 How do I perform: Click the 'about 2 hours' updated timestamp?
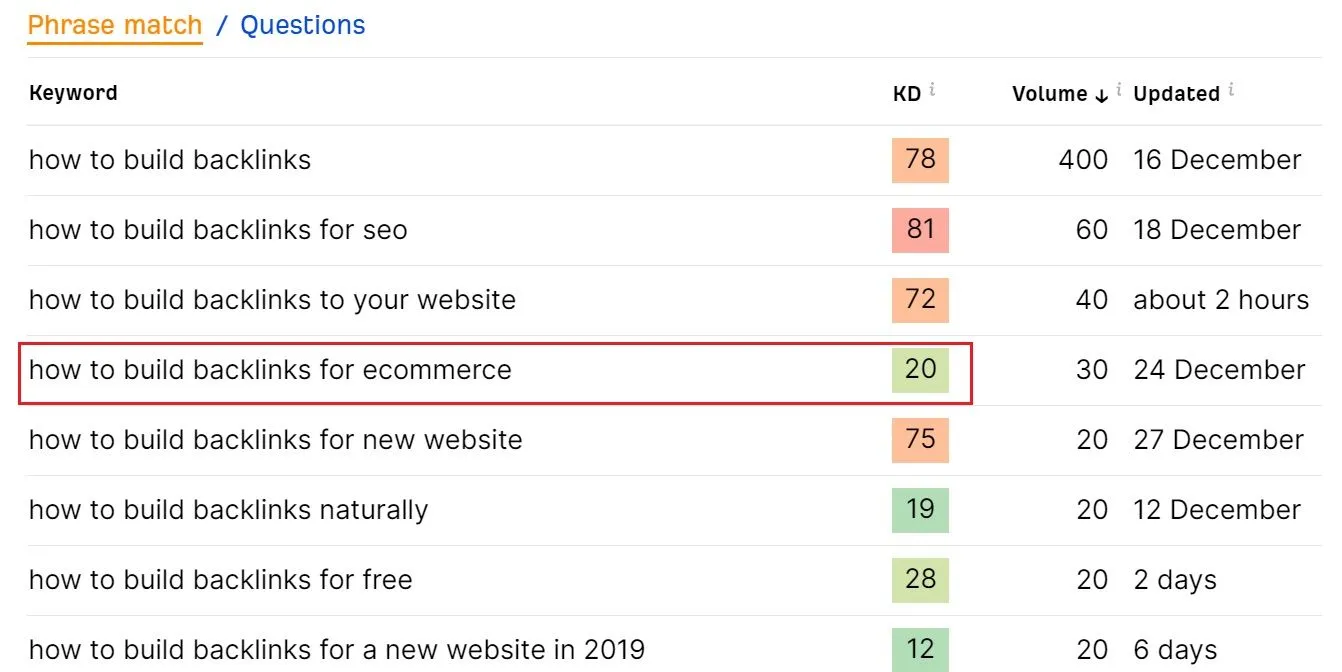point(1221,300)
